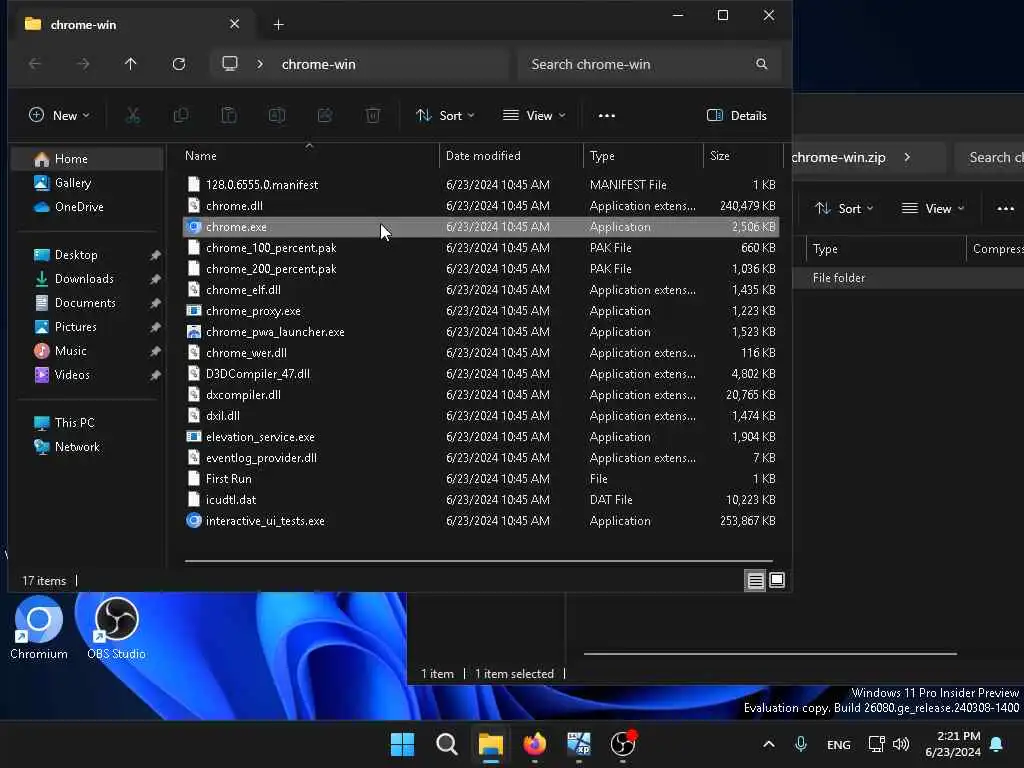Open the View dropdown in chrome-win window
1024x768 pixels.
534,116
